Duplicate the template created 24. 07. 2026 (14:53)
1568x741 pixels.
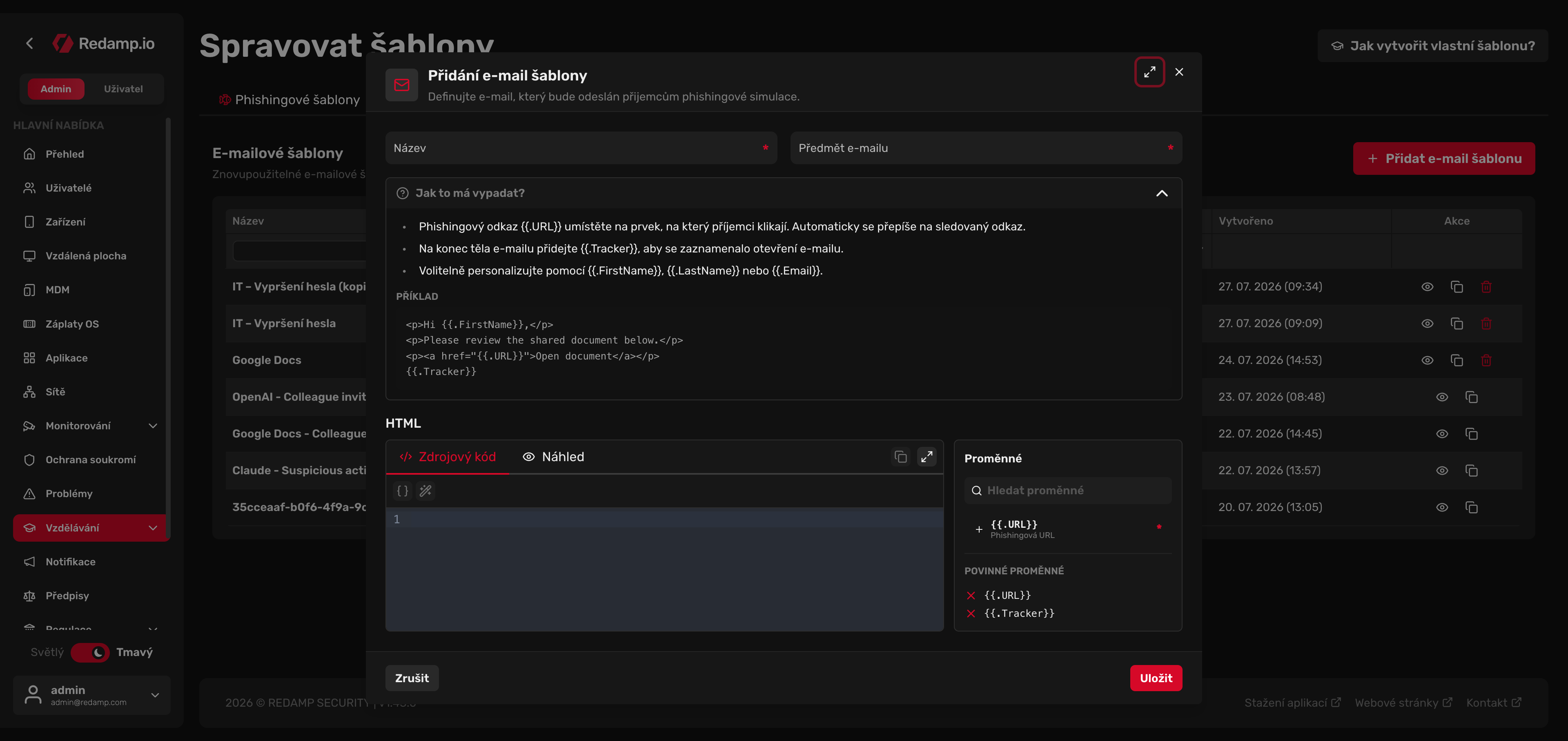[1456, 360]
